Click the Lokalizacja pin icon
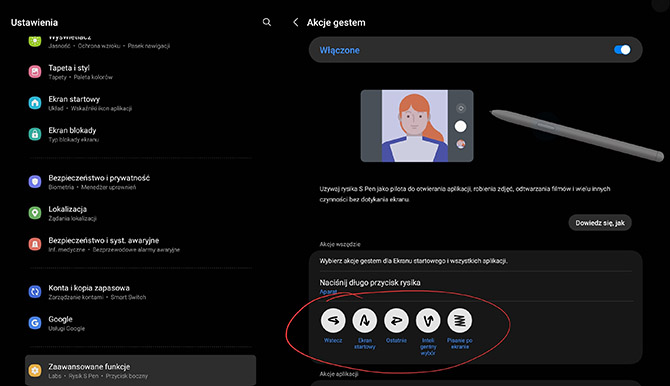670x386 pixels. point(35,213)
